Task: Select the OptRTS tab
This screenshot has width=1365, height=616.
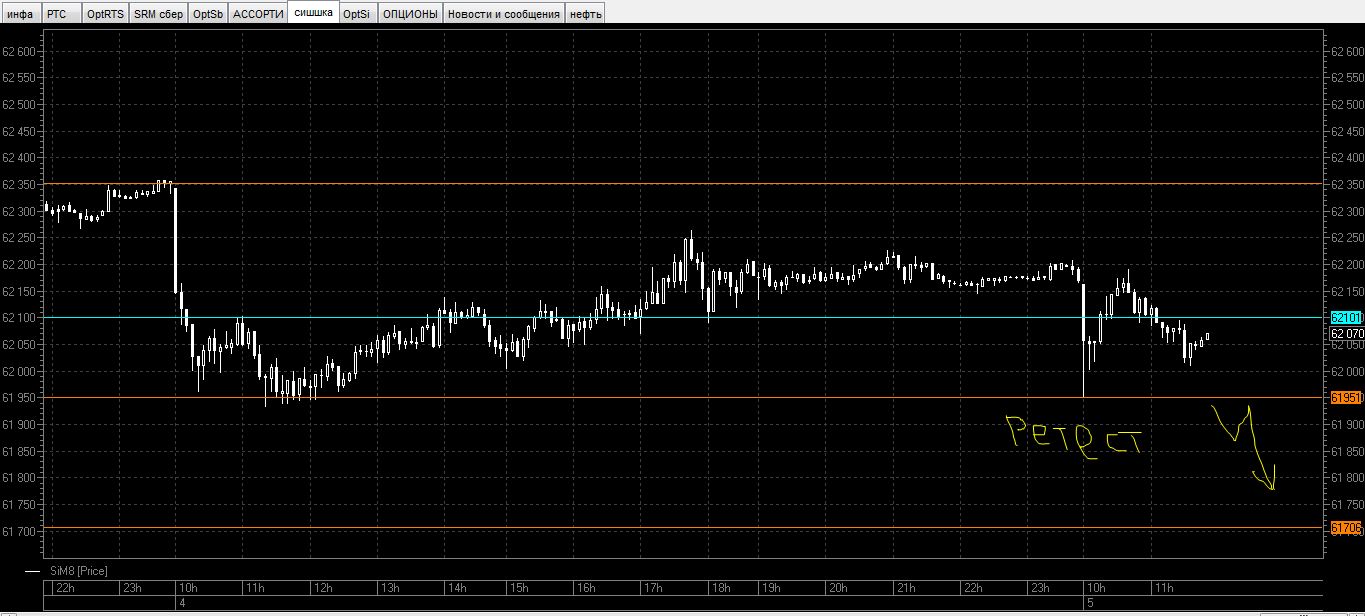Action: point(105,14)
